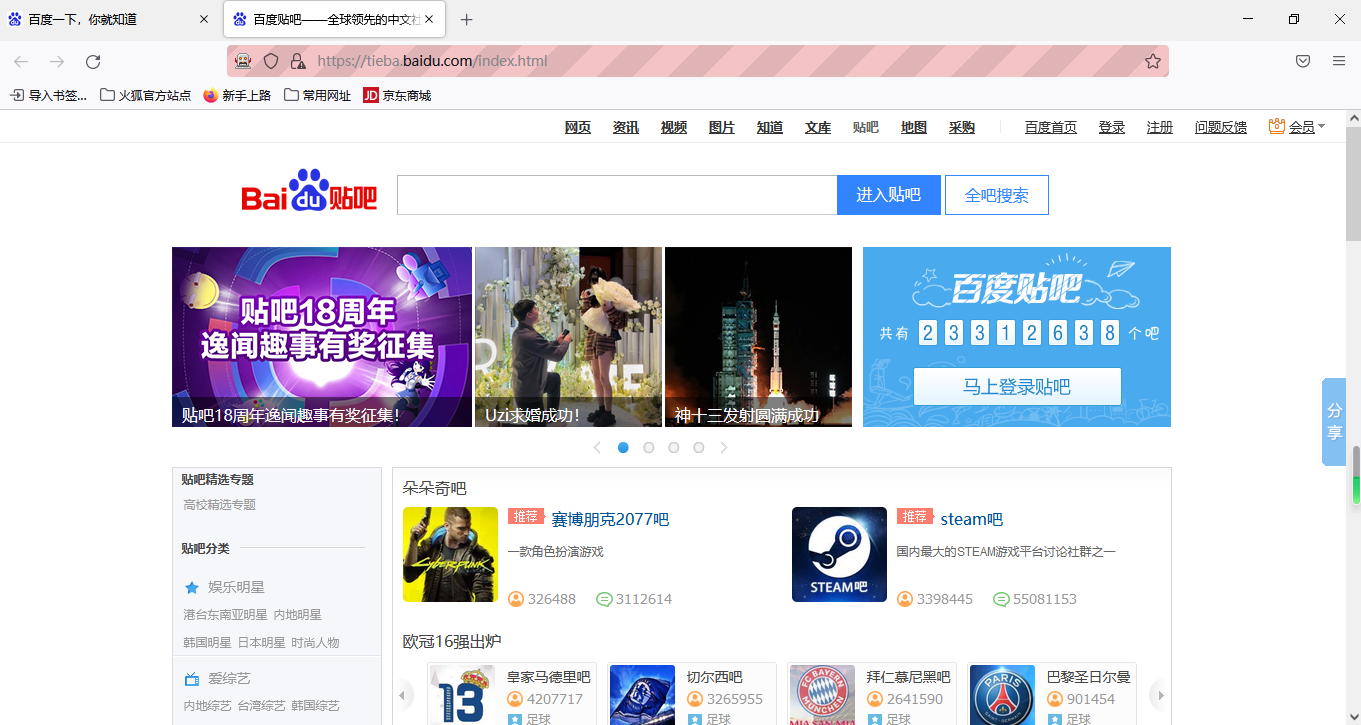Viewport: 1361px width, 725px height.
Task: Close the 百度贴吧 tab
Action: 429,19
